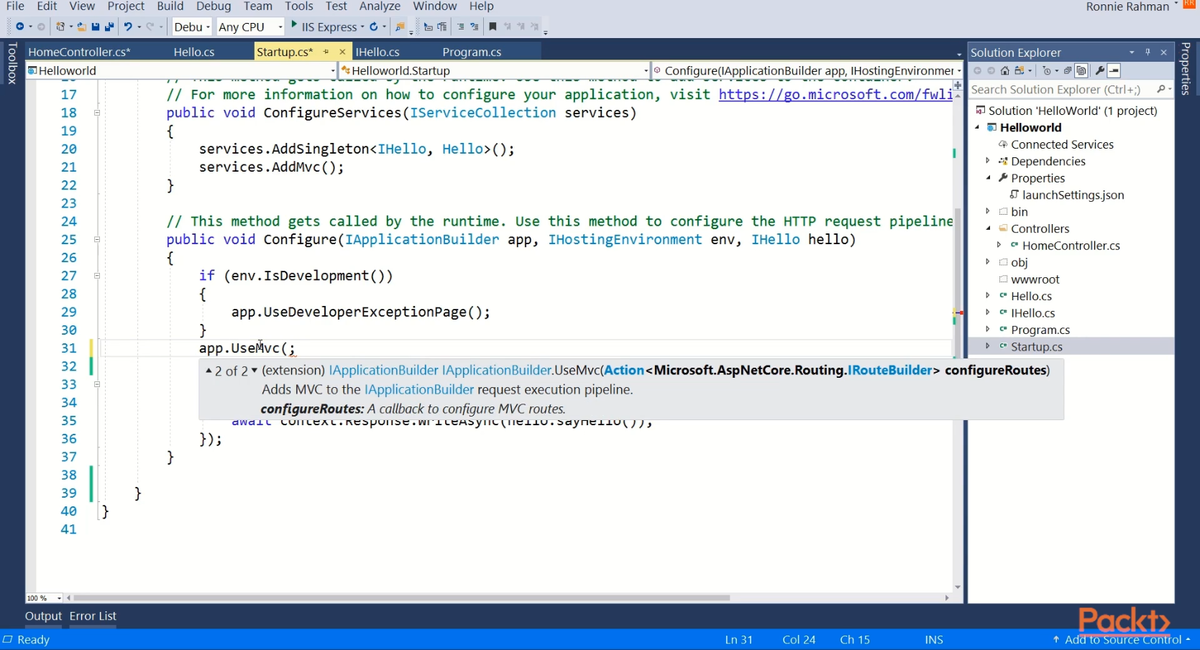Click the Save icon in toolbar
Screen dimensions: 1200x650
[96, 27]
